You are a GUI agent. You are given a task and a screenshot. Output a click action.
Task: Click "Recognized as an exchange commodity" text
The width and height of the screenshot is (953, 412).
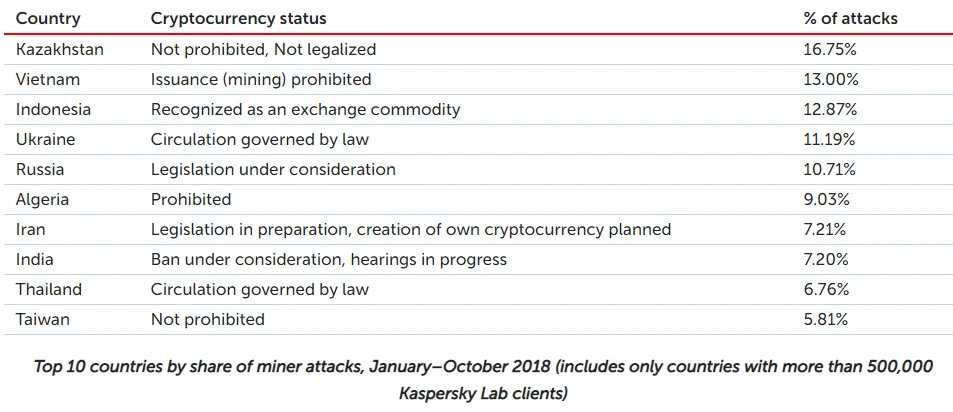pos(305,109)
